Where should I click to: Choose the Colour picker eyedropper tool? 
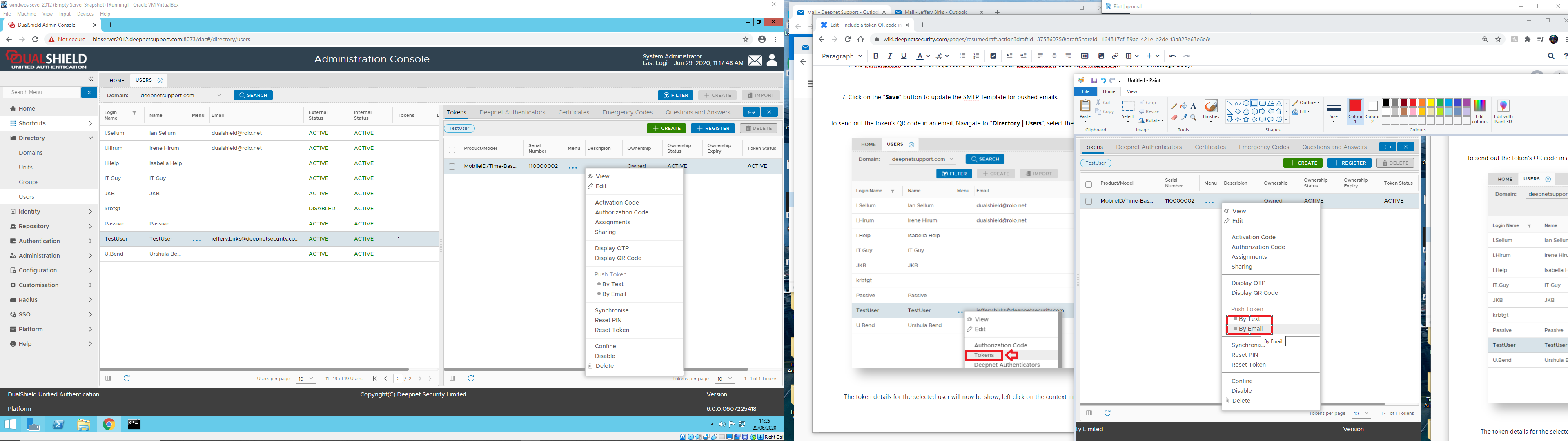[x=1183, y=118]
